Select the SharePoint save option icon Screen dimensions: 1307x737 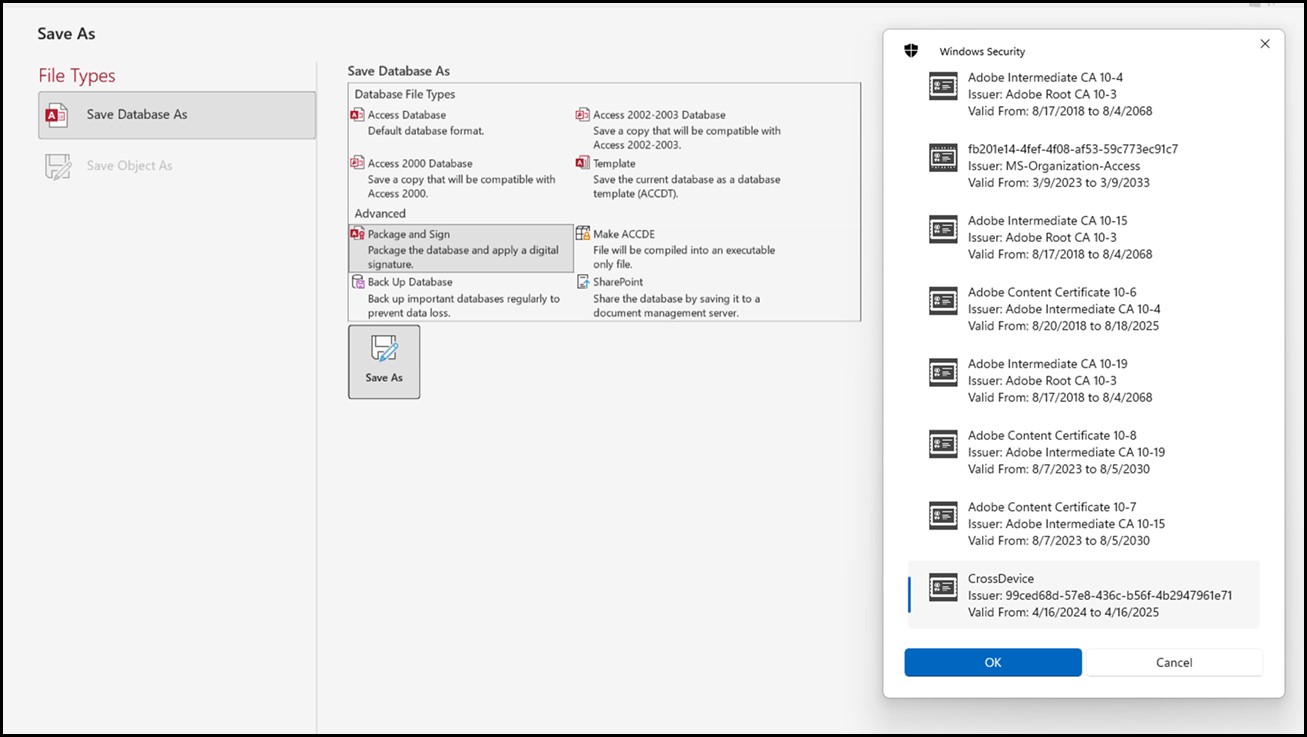point(582,282)
